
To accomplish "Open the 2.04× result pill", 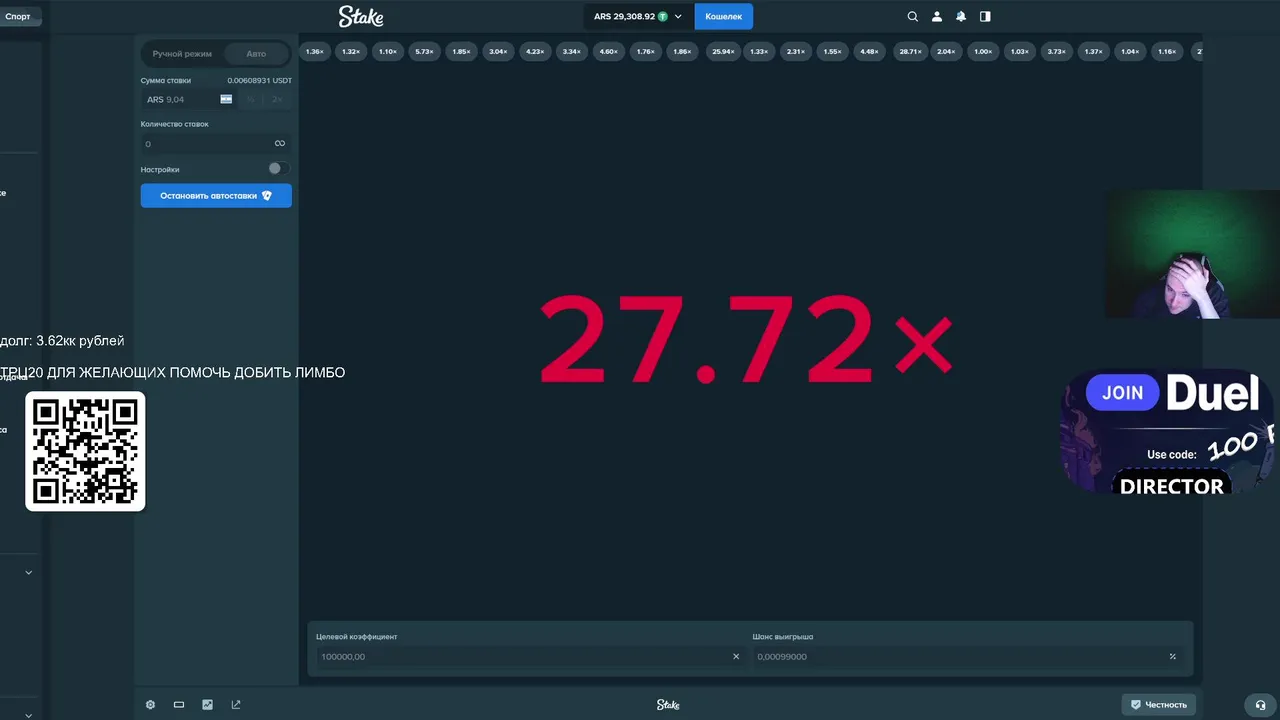I will click(x=946, y=51).
